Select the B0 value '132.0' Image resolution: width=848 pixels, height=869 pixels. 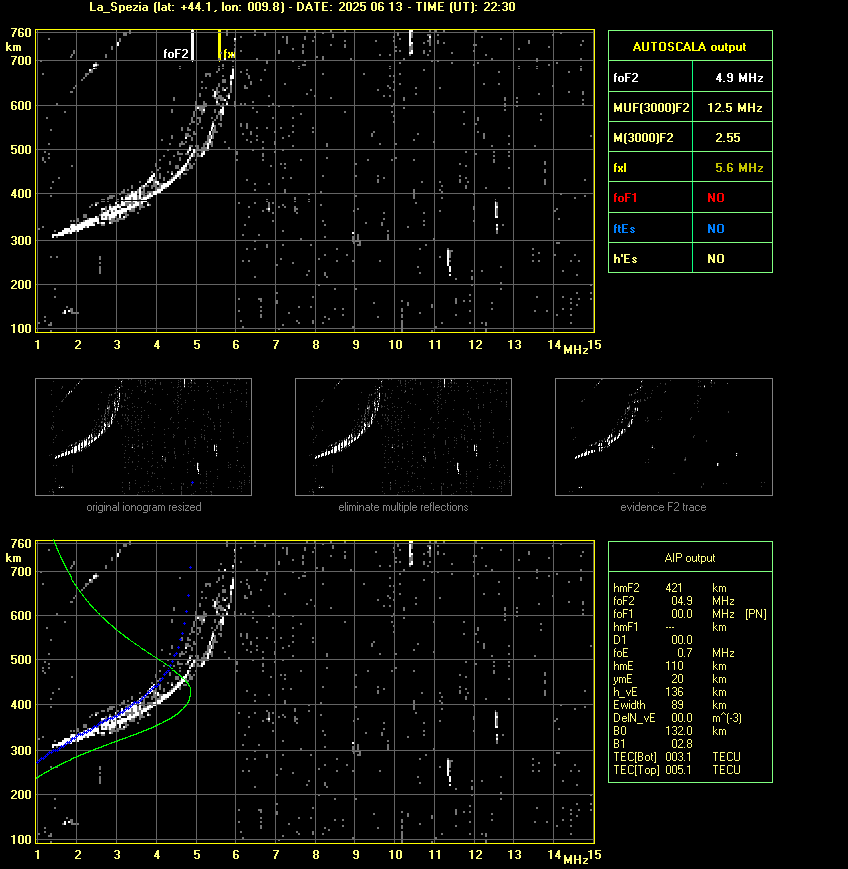click(679, 731)
